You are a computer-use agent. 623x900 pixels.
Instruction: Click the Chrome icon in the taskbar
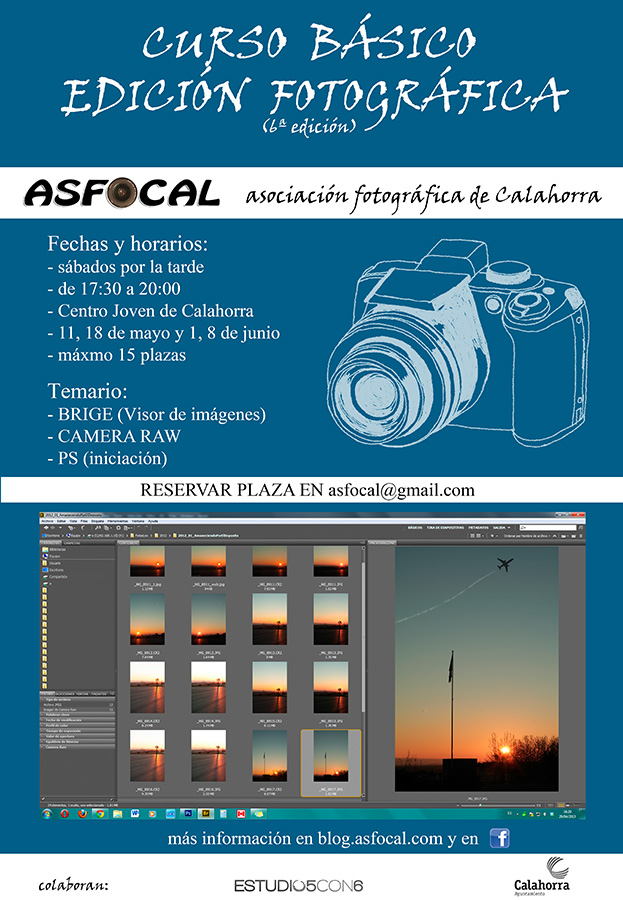click(99, 813)
